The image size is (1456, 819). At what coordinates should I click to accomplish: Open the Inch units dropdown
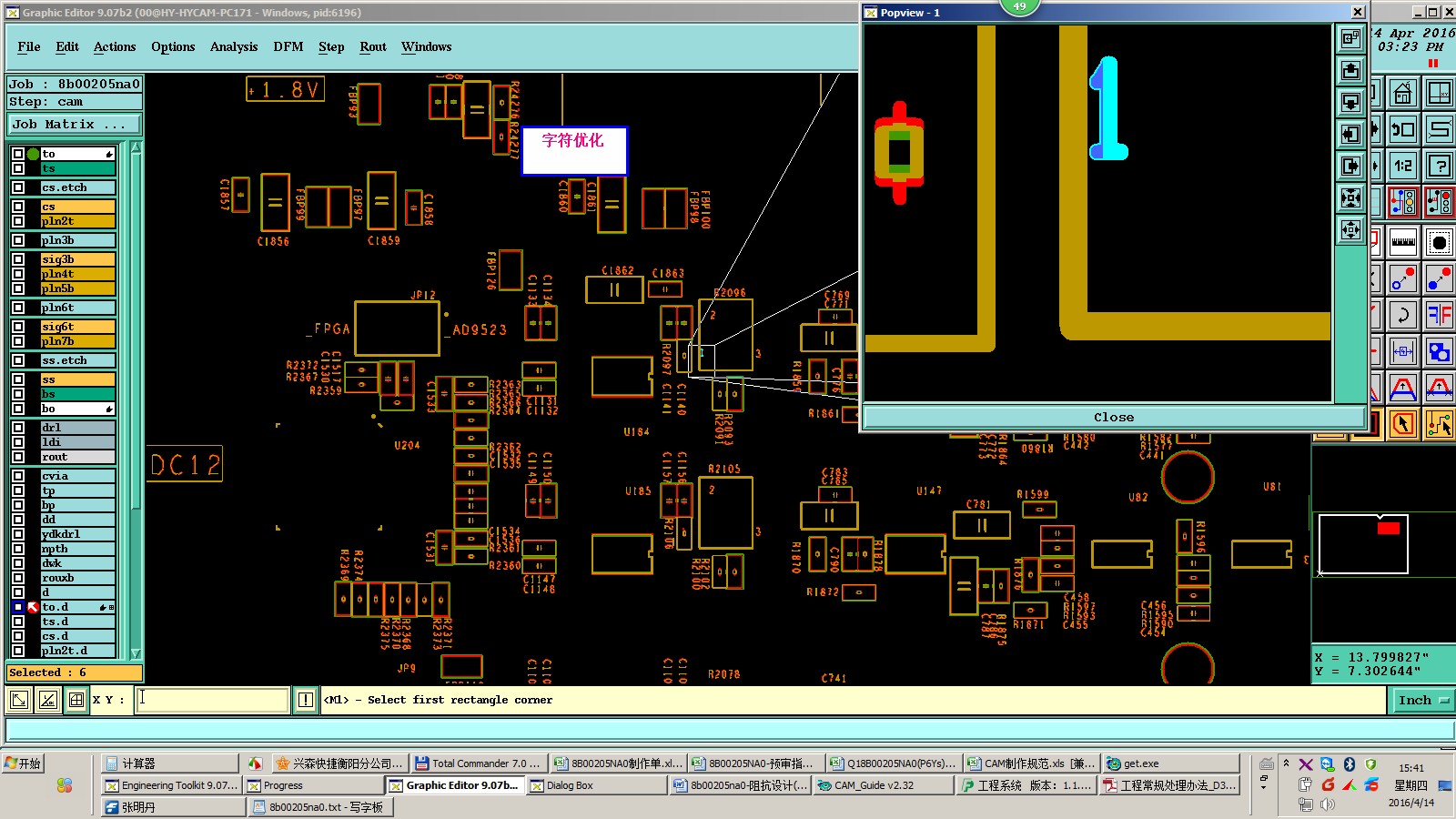1422,700
